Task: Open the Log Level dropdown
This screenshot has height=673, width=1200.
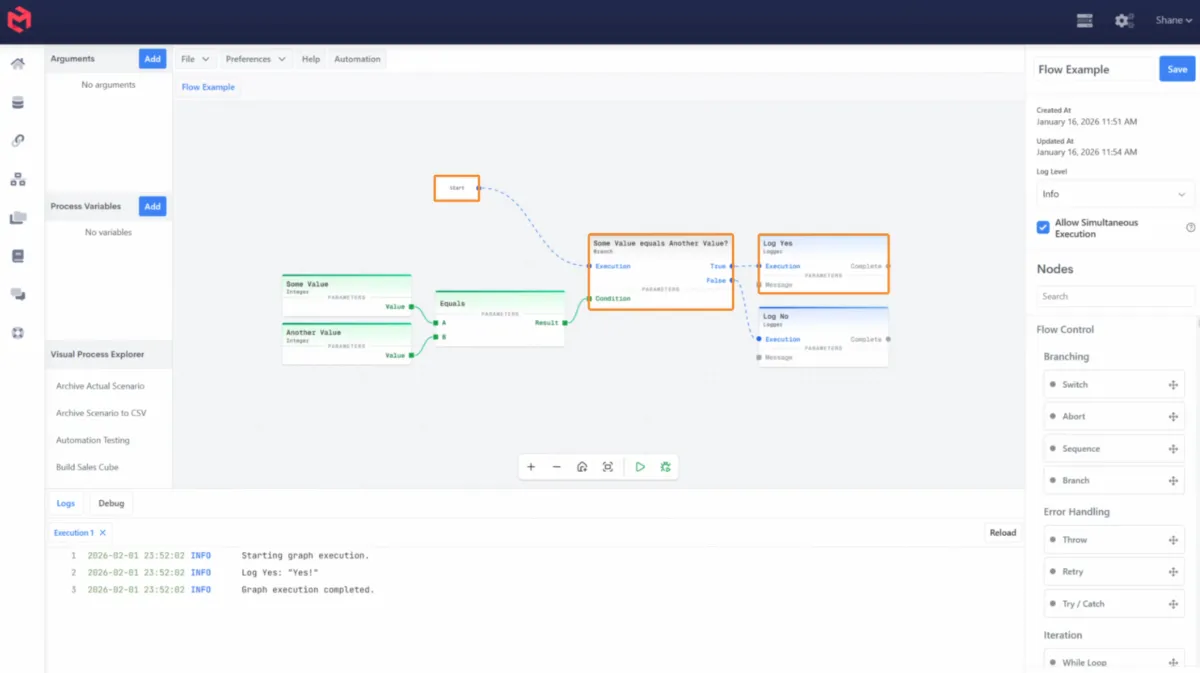Action: (1114, 194)
